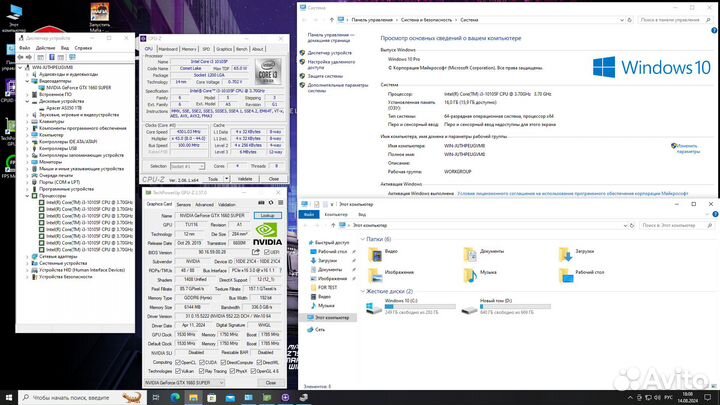720x405 pixels.
Task: Toggle the OpenGL 4.6 checkbox in GPU-Z
Action: pyautogui.click(x=253, y=371)
